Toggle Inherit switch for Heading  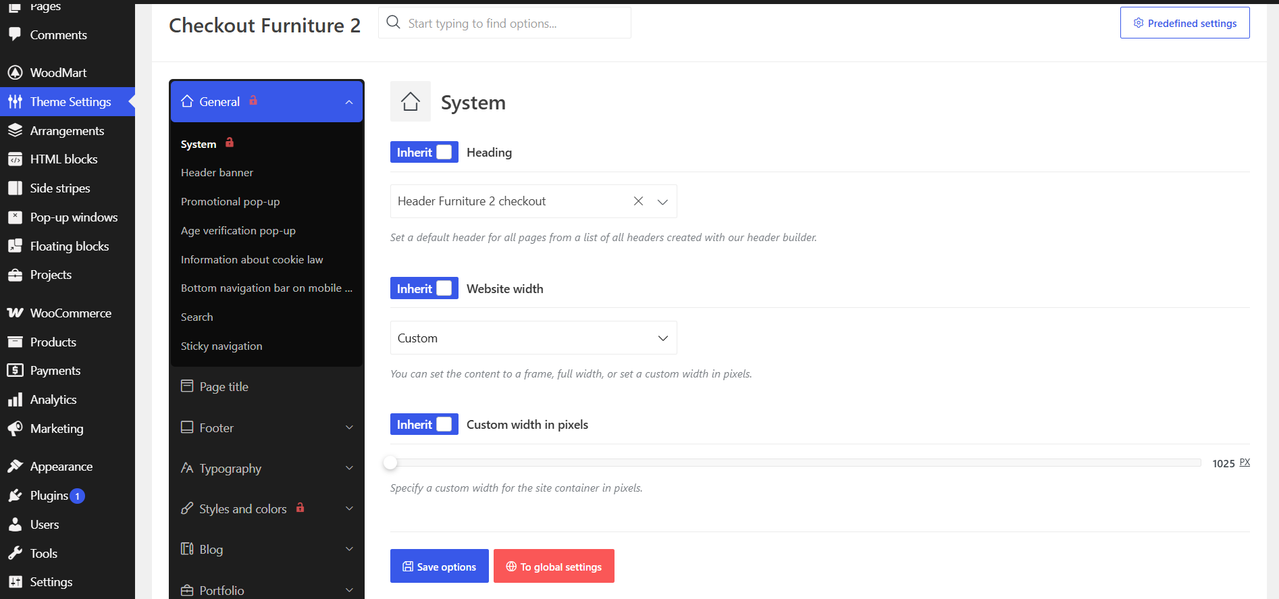pos(424,152)
